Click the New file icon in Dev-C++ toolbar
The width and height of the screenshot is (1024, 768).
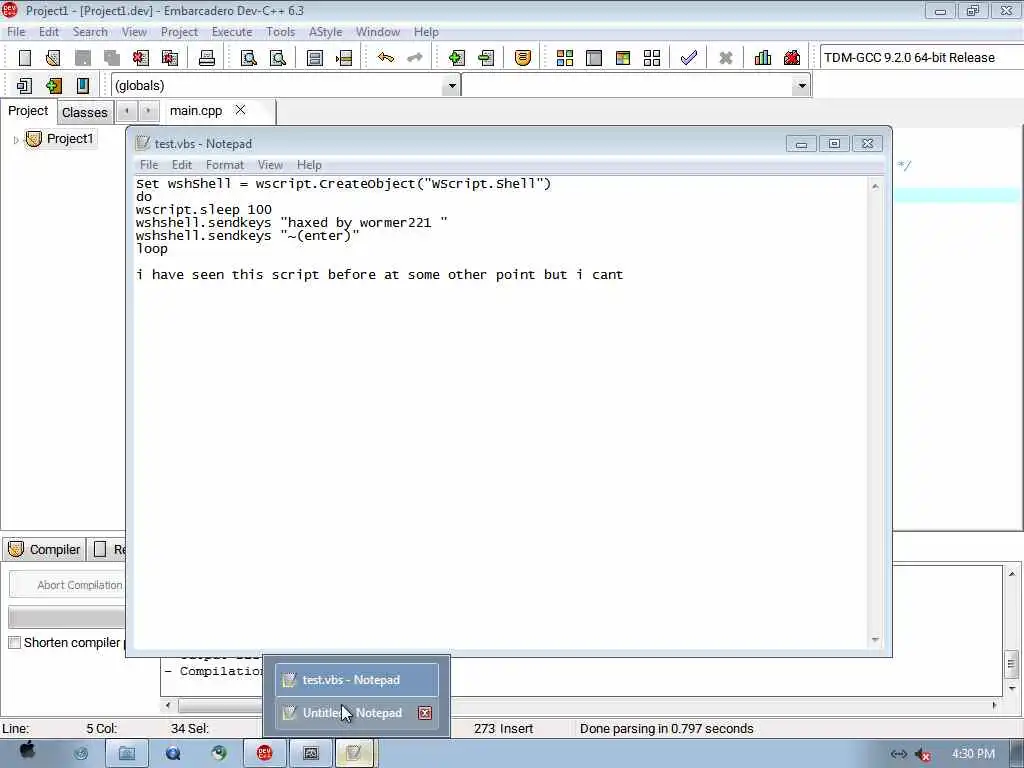click(25, 58)
